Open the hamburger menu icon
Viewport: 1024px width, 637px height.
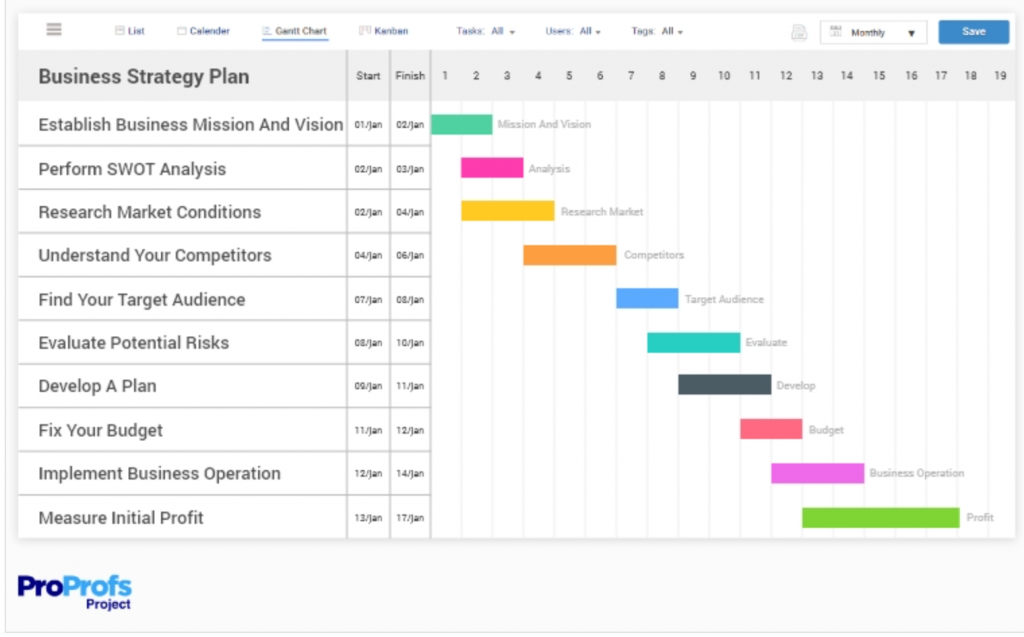(54, 29)
